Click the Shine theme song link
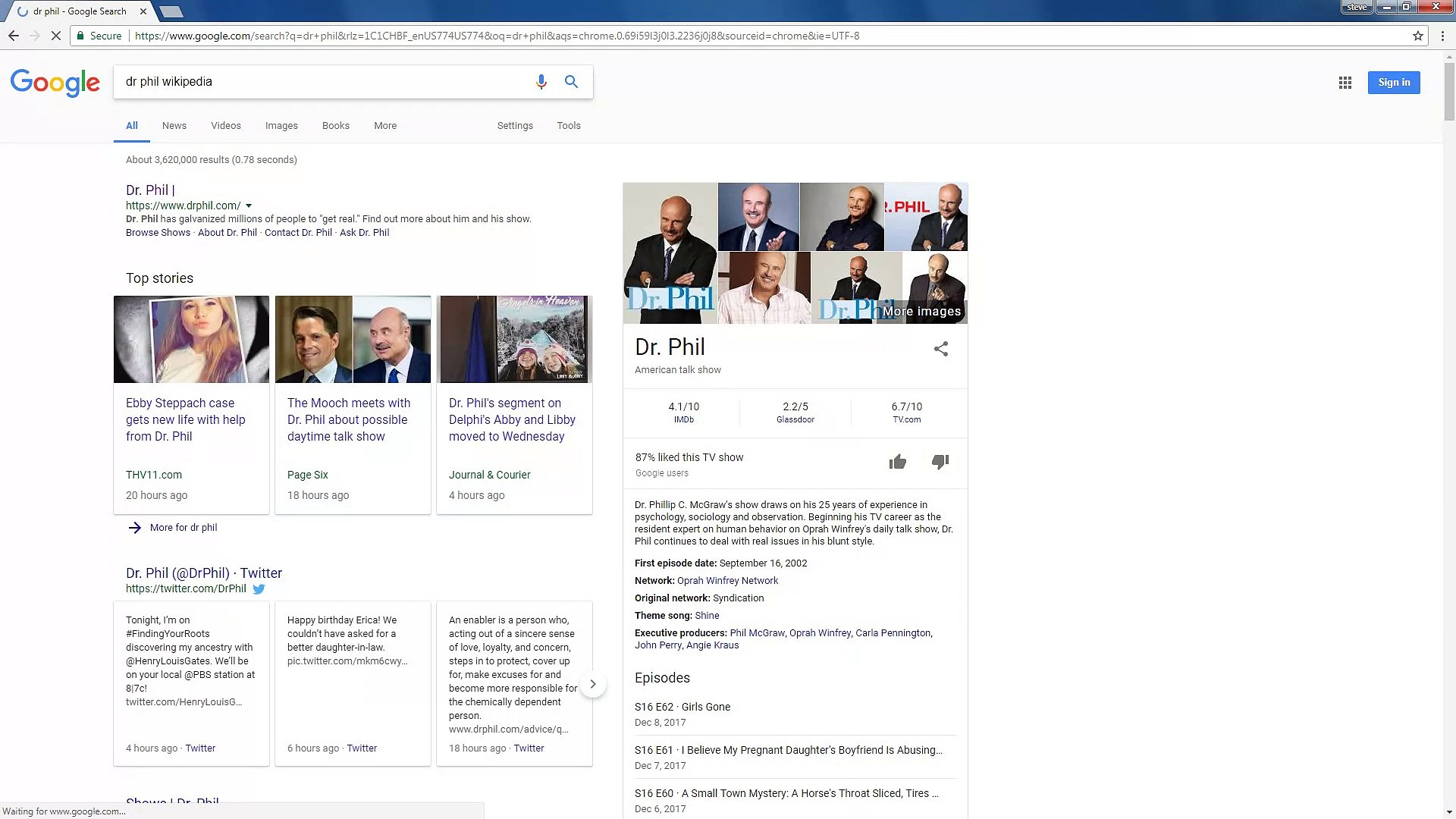This screenshot has height=819, width=1456. coord(707,616)
